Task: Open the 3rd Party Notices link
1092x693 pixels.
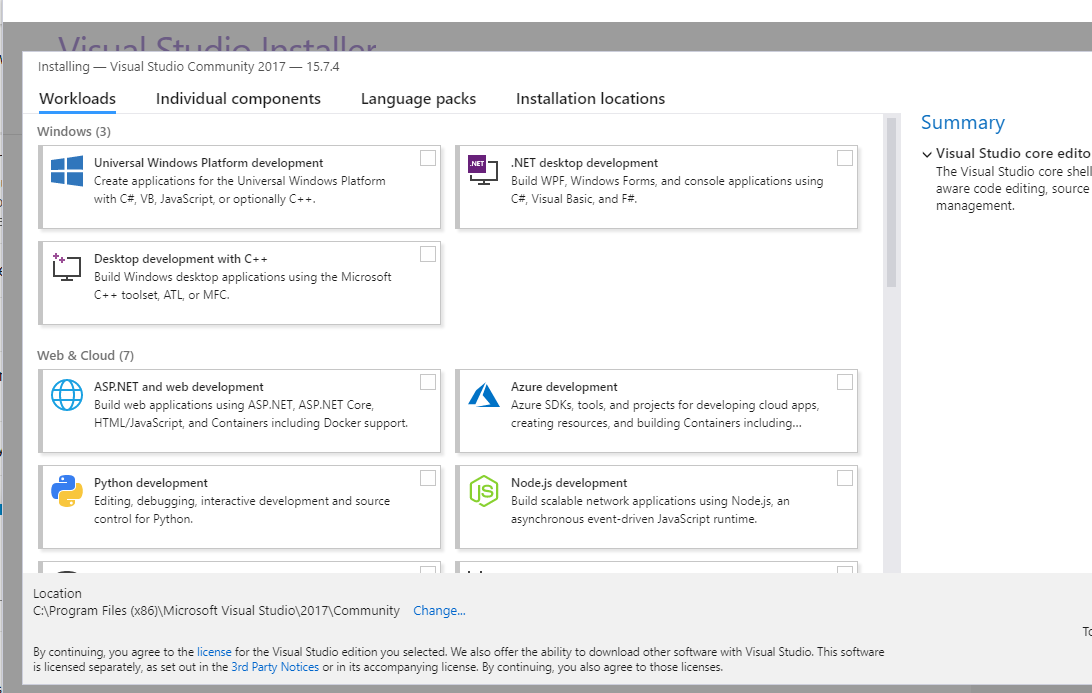Action: [x=275, y=667]
